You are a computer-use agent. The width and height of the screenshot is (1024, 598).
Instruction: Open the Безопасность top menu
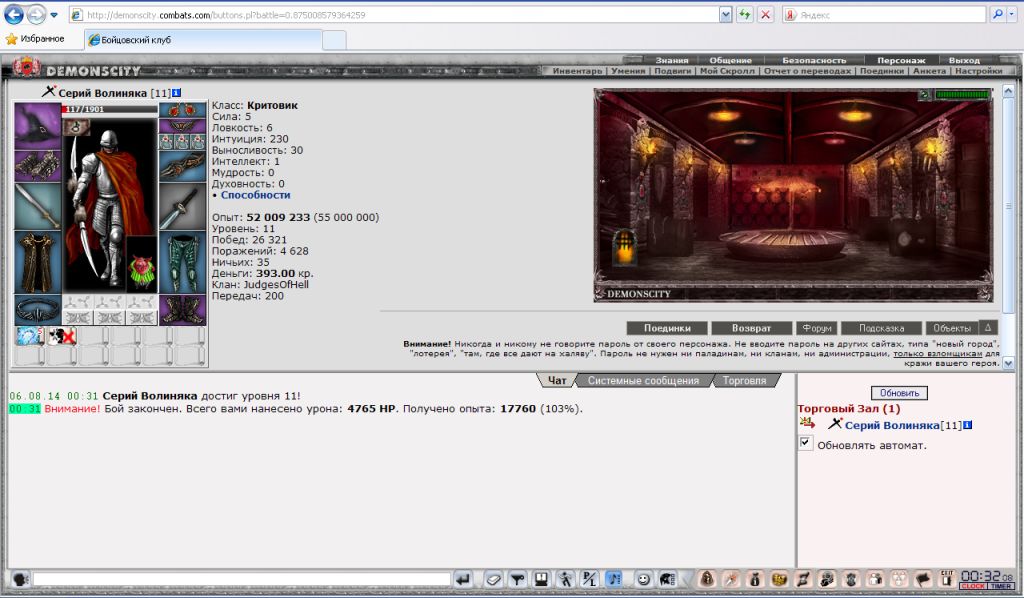coord(814,60)
